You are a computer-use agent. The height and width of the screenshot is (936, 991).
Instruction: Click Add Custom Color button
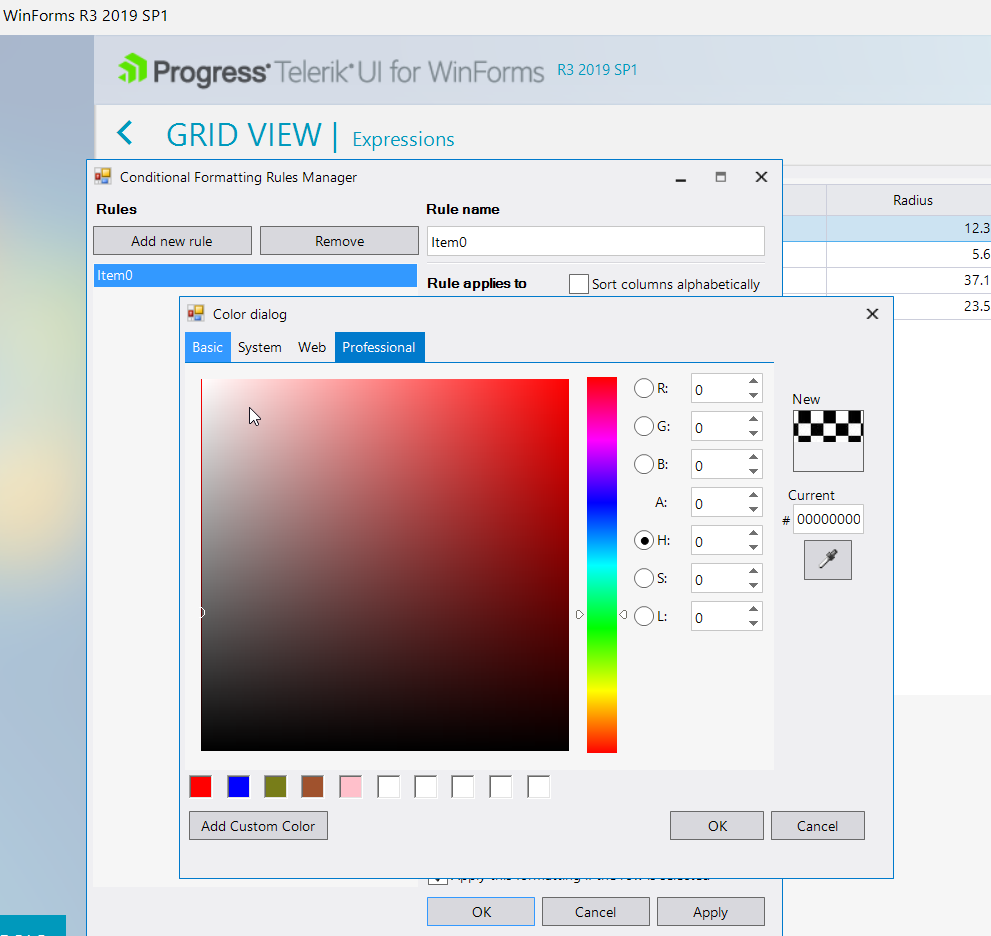[258, 826]
